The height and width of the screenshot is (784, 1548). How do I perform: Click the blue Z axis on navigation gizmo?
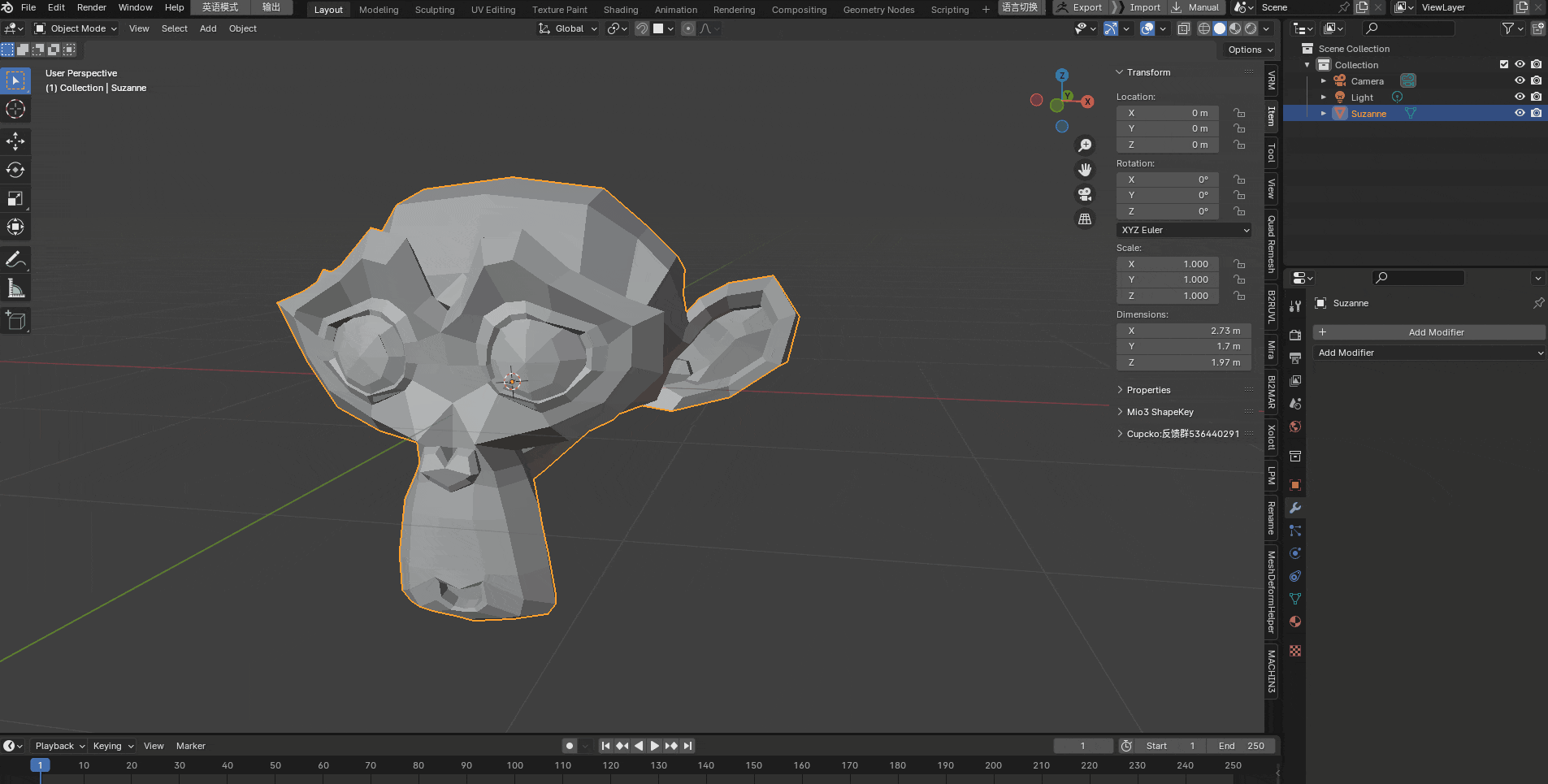click(x=1062, y=76)
